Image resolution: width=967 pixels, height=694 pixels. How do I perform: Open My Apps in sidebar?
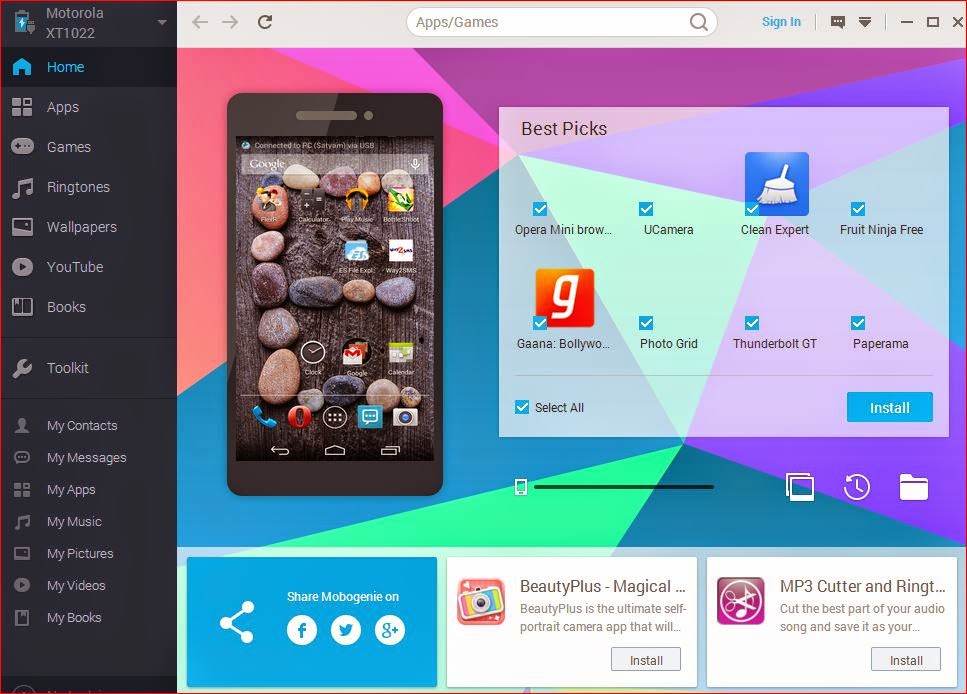(x=89, y=490)
